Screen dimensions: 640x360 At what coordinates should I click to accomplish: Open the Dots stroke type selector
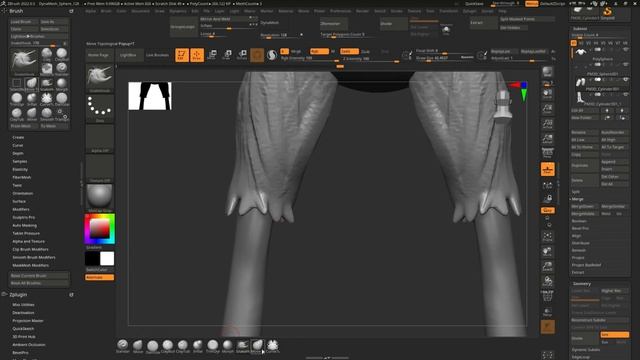(x=100, y=108)
